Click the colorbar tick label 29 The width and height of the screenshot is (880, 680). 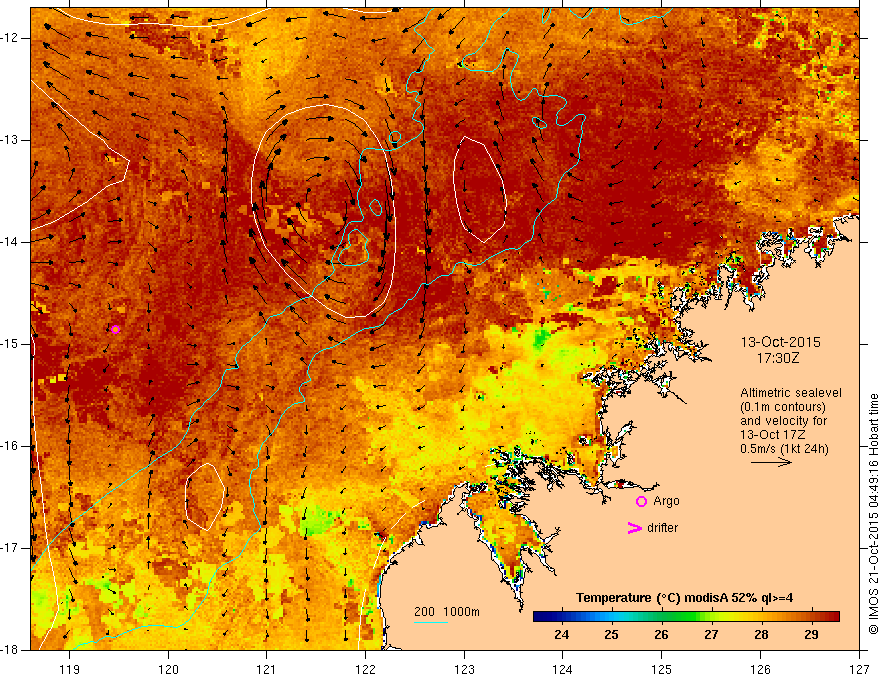(x=811, y=635)
